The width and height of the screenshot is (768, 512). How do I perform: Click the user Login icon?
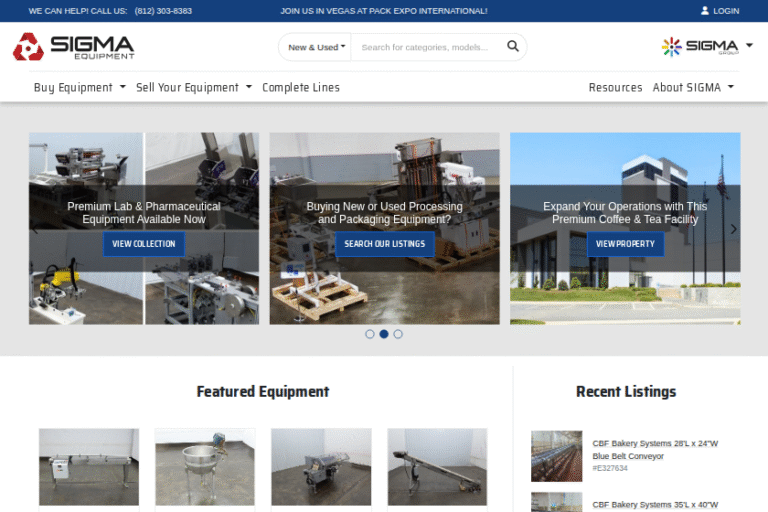[705, 11]
